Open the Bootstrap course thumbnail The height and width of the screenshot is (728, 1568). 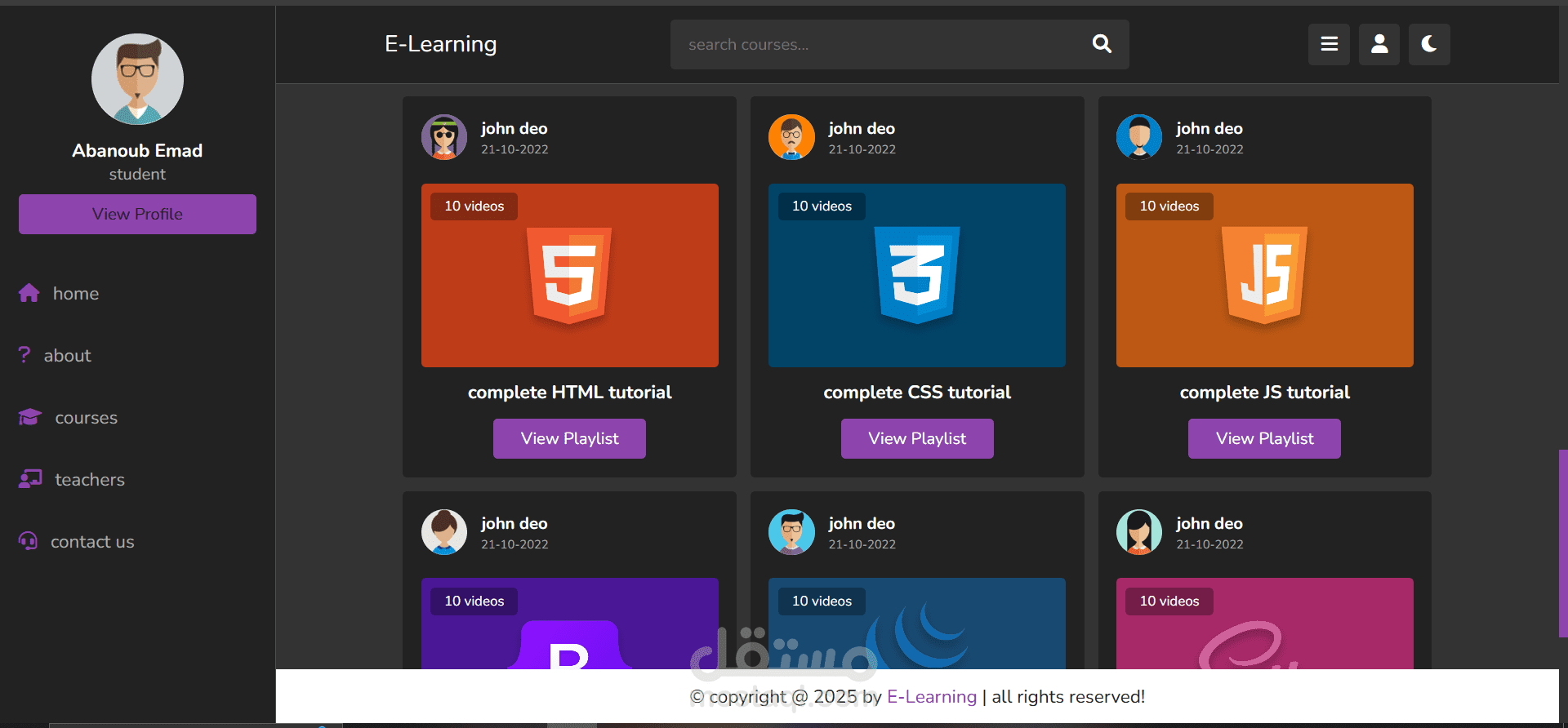point(570,624)
